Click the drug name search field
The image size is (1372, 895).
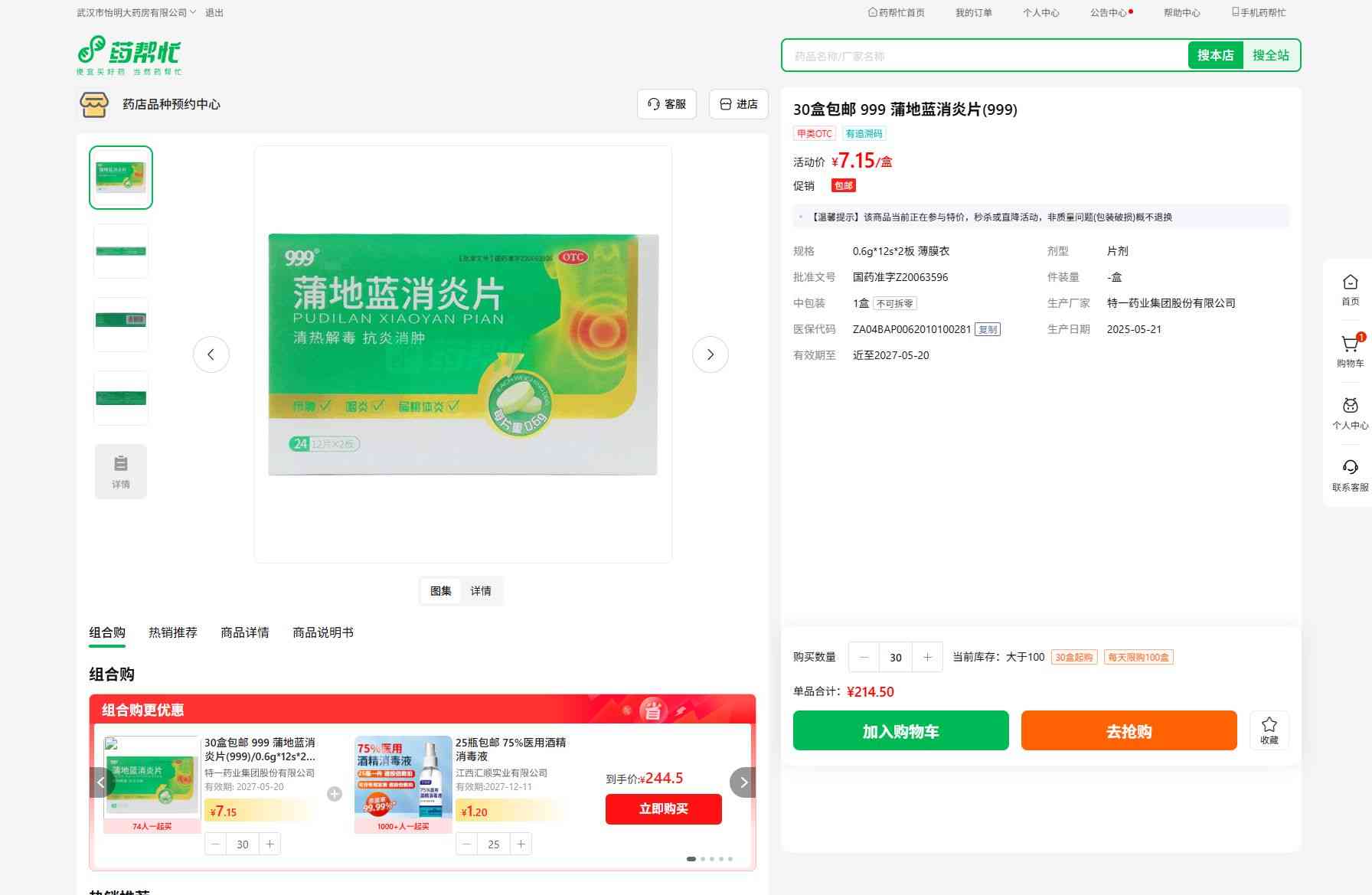click(x=984, y=56)
